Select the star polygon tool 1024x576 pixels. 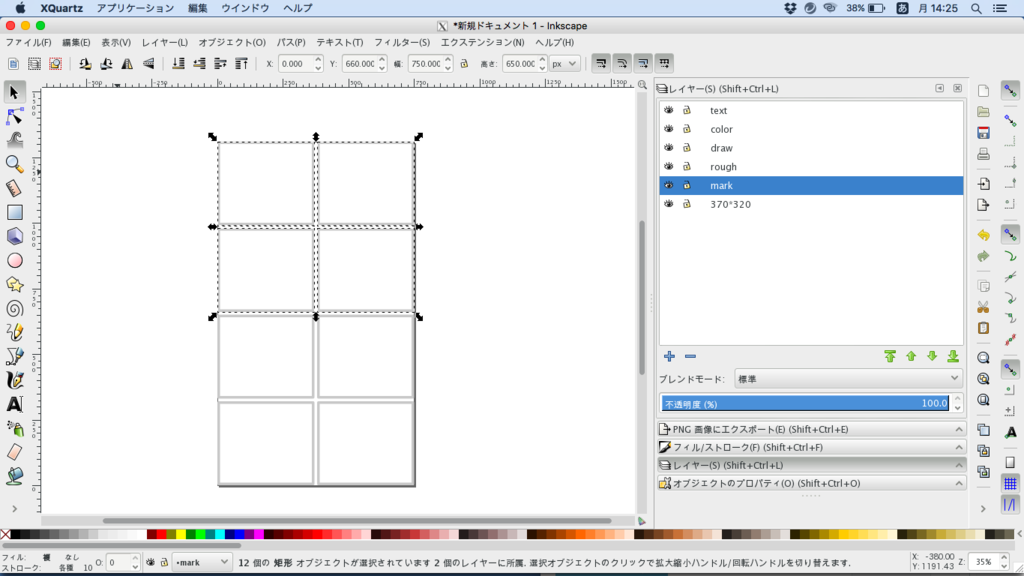click(x=14, y=285)
